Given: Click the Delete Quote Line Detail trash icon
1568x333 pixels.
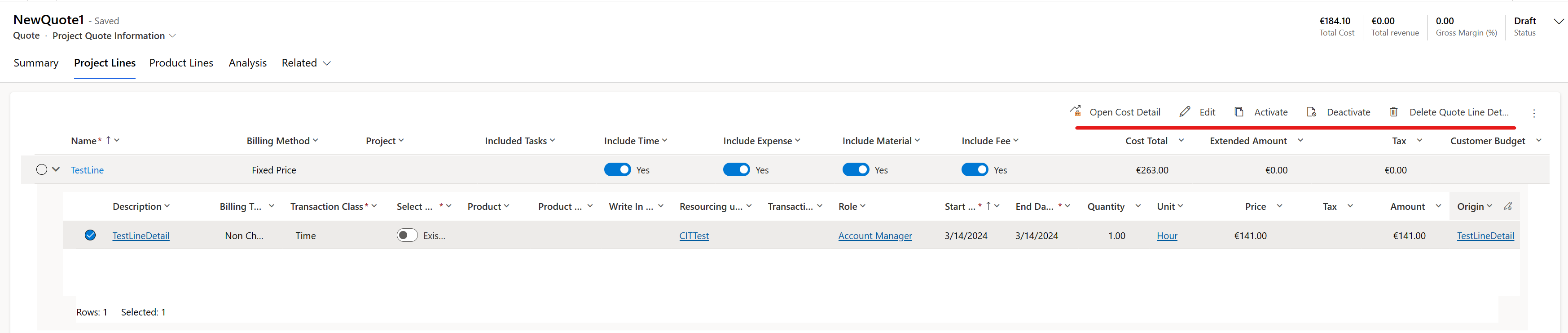Looking at the screenshot, I should [x=1394, y=111].
